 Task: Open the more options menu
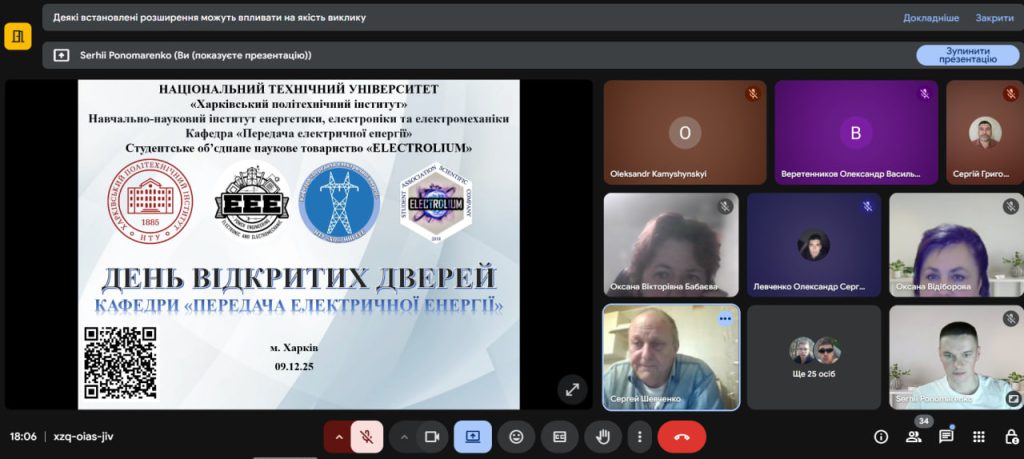pyautogui.click(x=638, y=437)
